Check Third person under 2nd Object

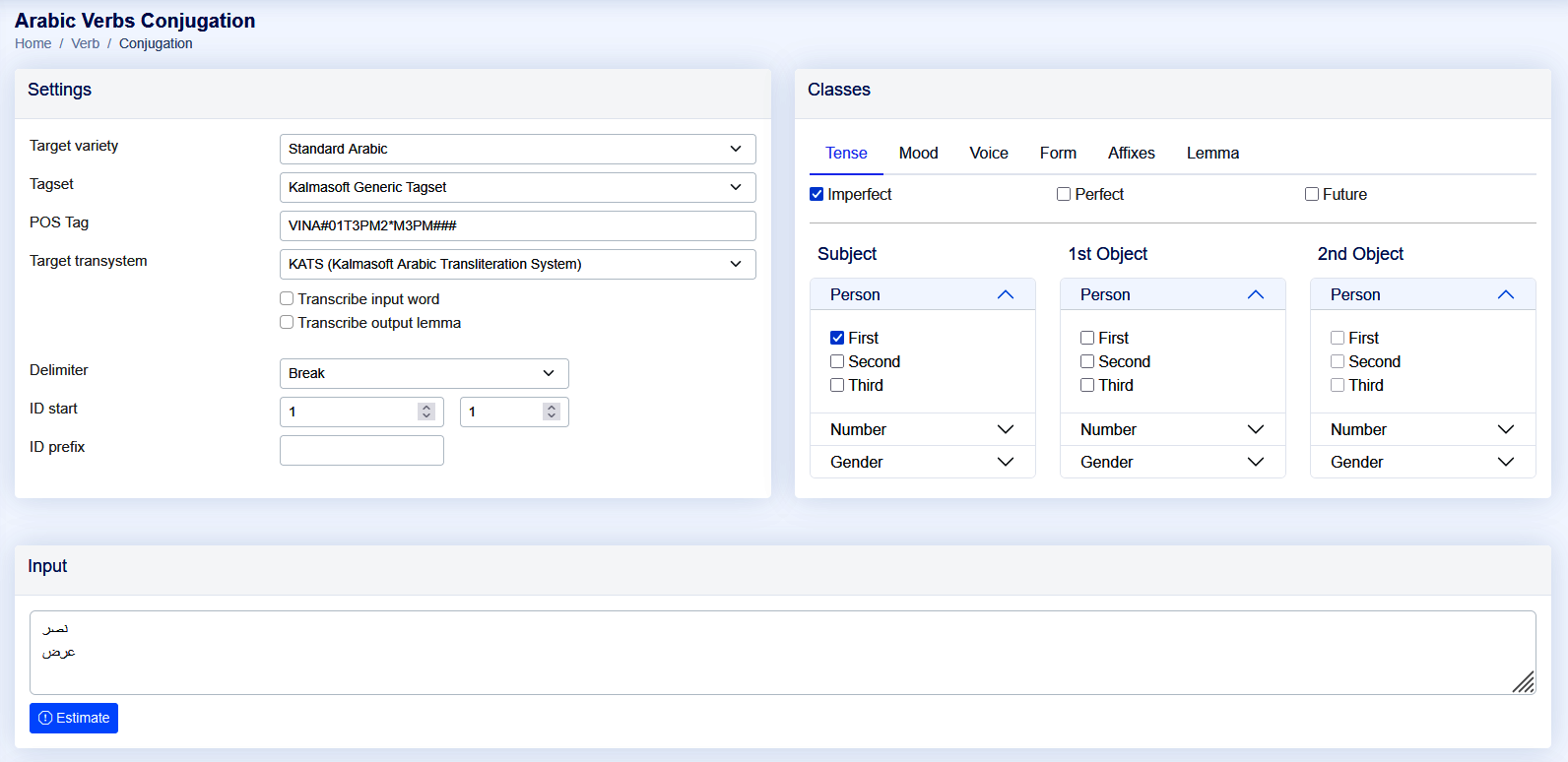1338,385
